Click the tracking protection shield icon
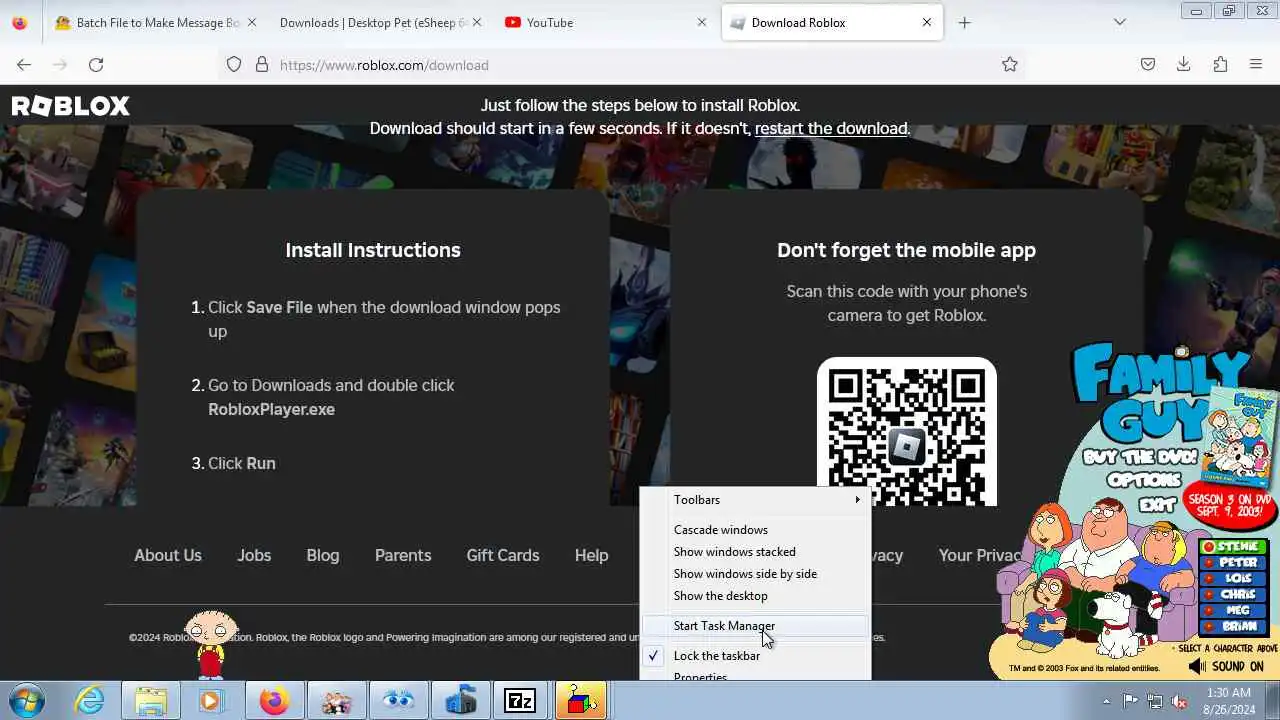Image resolution: width=1280 pixels, height=720 pixels. pos(234,64)
